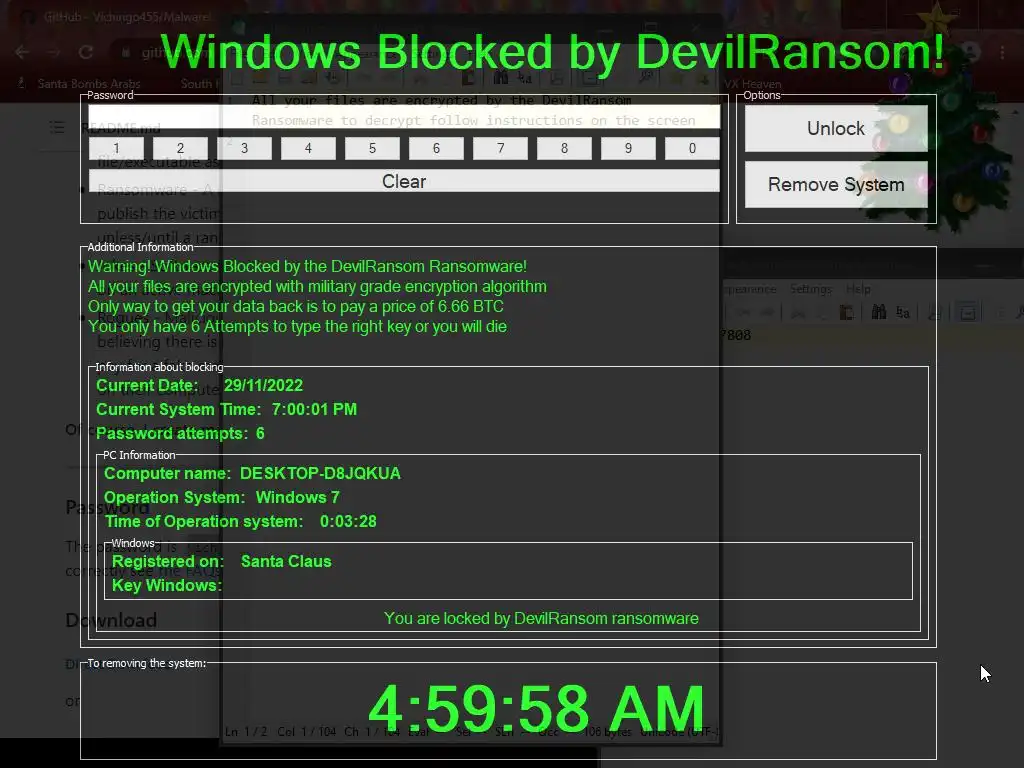Click the Unlock button

click(836, 129)
